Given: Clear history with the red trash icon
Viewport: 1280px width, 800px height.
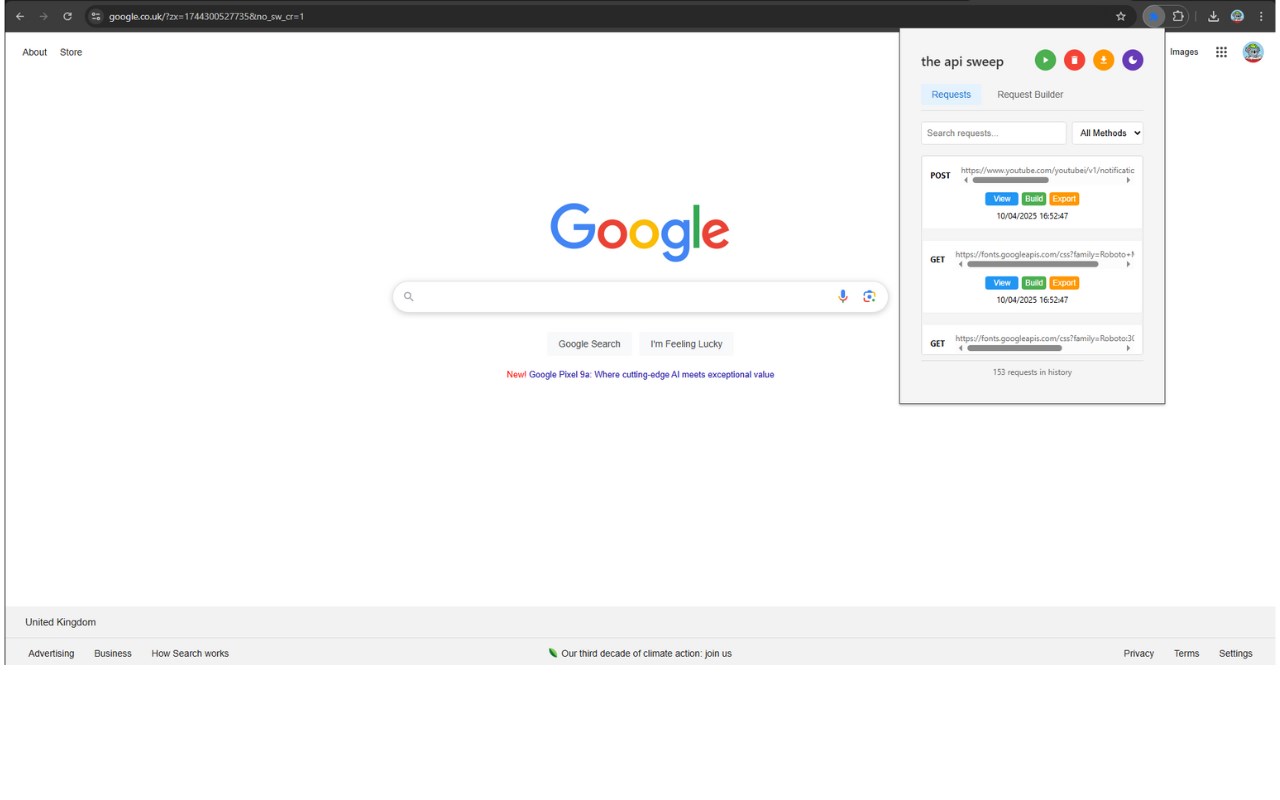Looking at the screenshot, I should click(1074, 61).
